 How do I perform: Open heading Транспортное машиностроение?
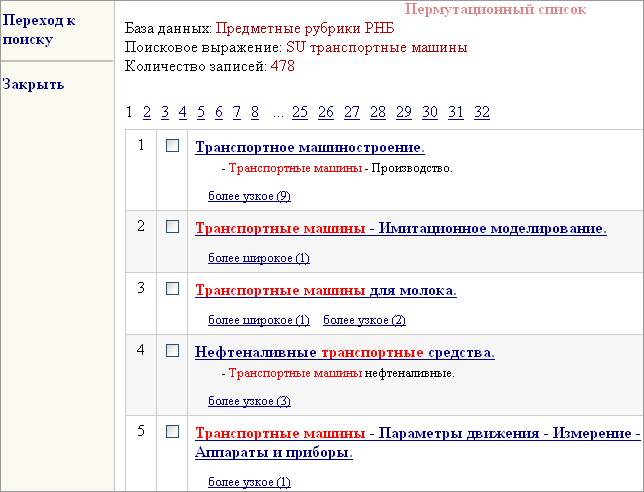tap(310, 147)
